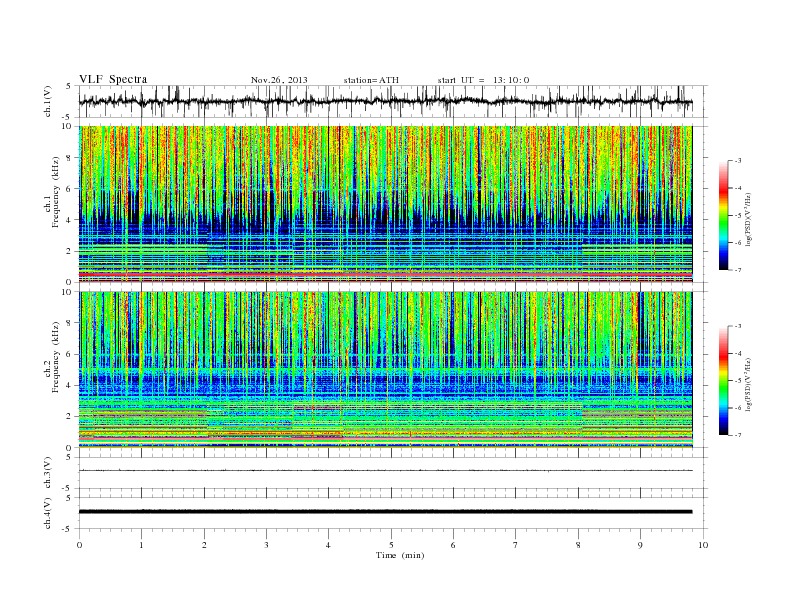Click the ch.3 flat voltage trace panel
The width and height of the screenshot is (792, 612).
393,473
